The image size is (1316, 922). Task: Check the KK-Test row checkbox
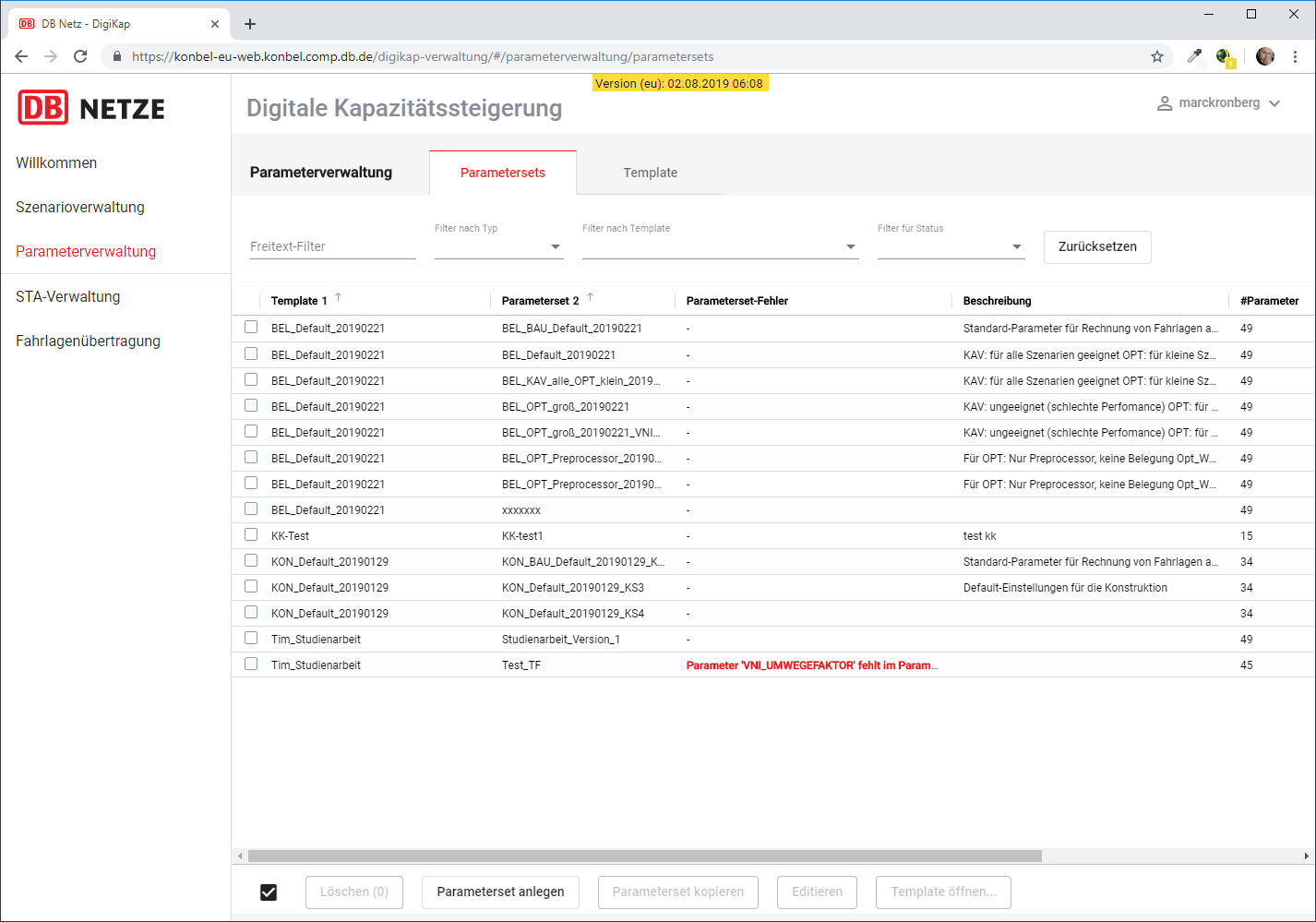click(x=251, y=534)
